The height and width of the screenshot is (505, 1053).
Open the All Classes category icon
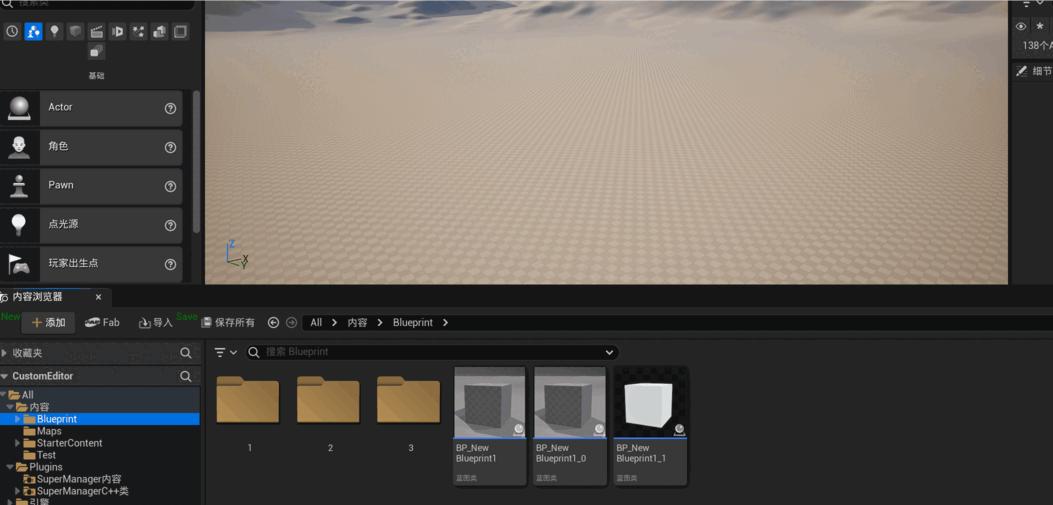coord(97,51)
